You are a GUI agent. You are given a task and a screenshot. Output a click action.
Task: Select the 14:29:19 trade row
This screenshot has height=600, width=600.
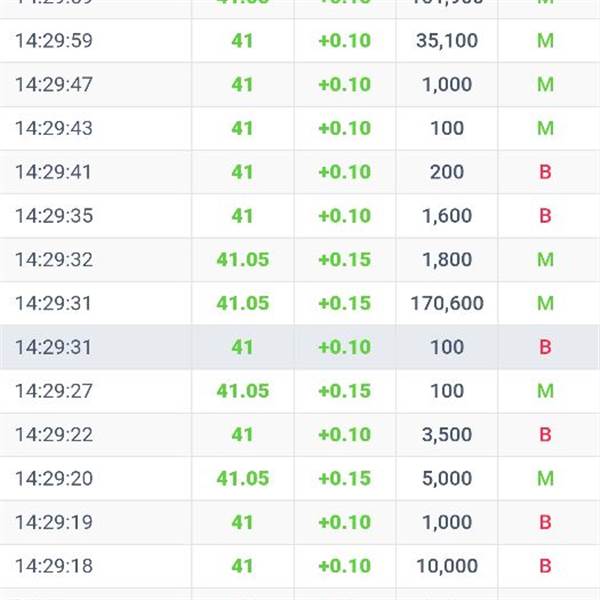coord(300,522)
